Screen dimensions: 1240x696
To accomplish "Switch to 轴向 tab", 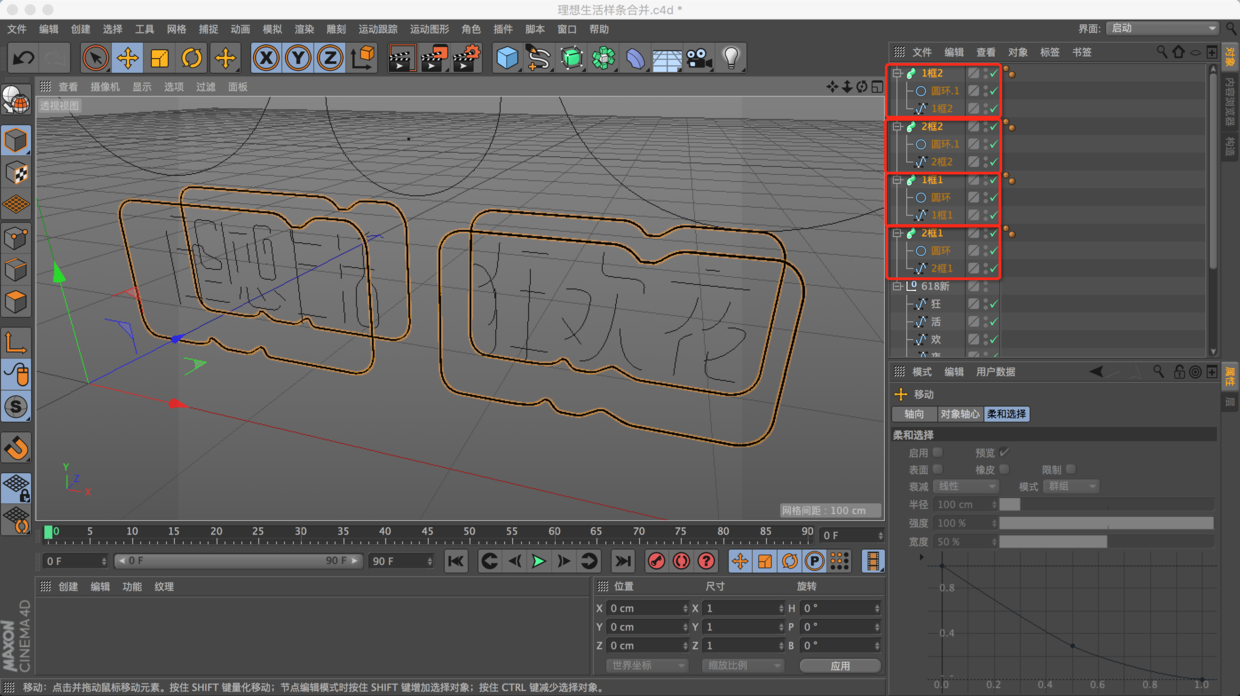I will click(914, 414).
